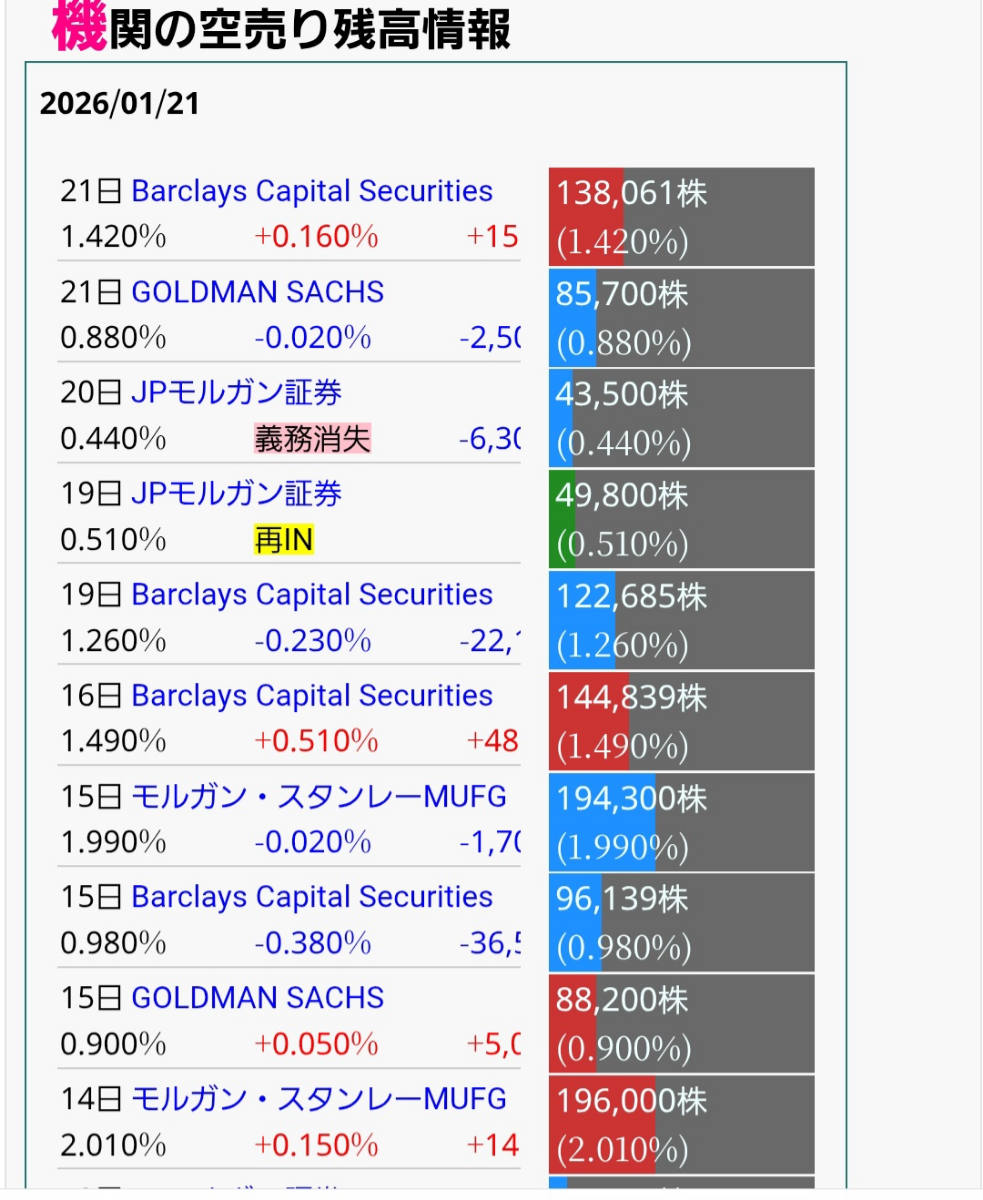The height and width of the screenshot is (1200, 983).
Task: Tap the yellow 再IN badge
Action: point(284,541)
